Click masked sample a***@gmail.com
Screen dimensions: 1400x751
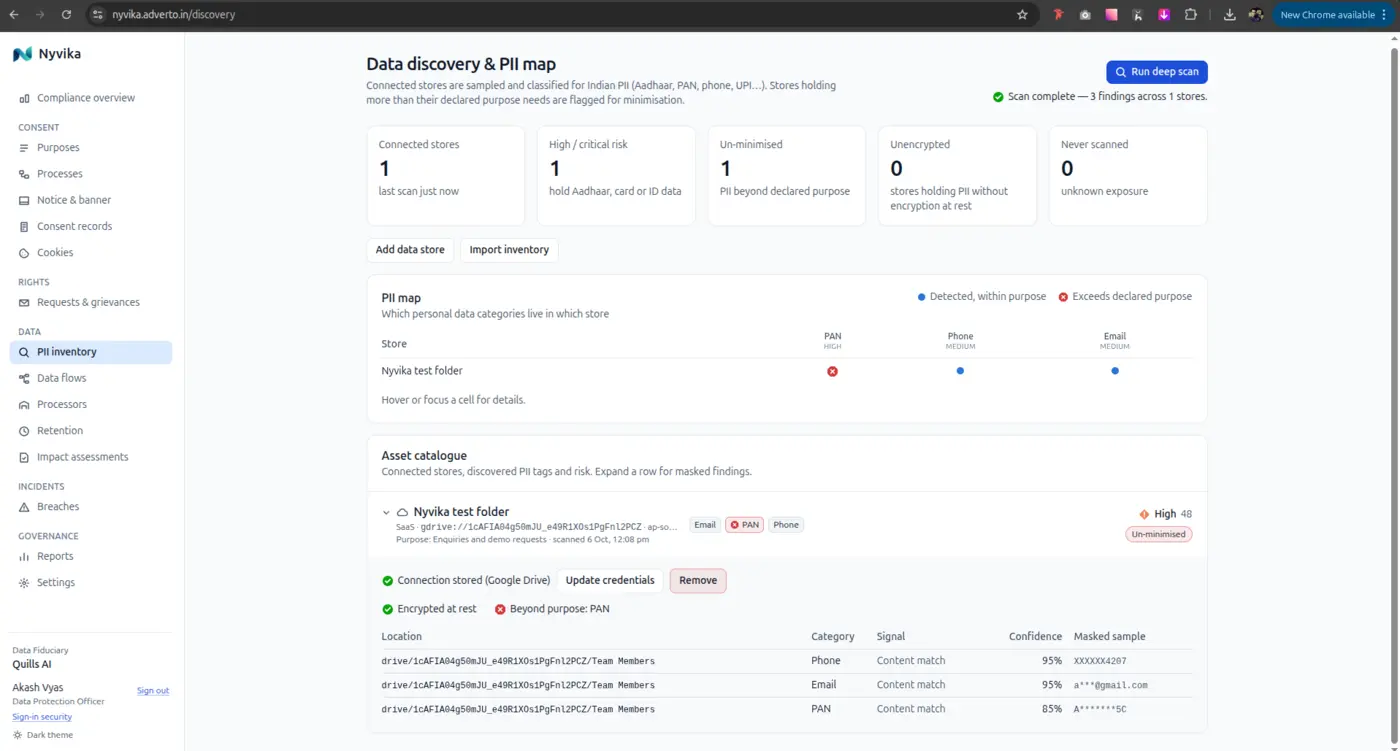point(1110,685)
